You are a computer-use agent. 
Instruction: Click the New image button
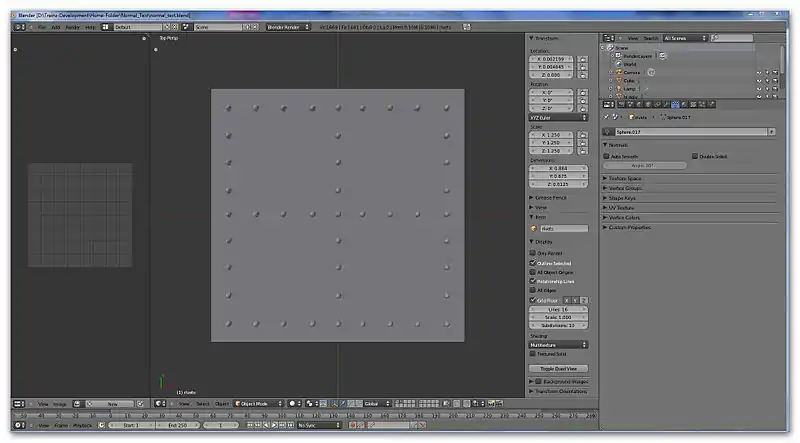pyautogui.click(x=112, y=404)
